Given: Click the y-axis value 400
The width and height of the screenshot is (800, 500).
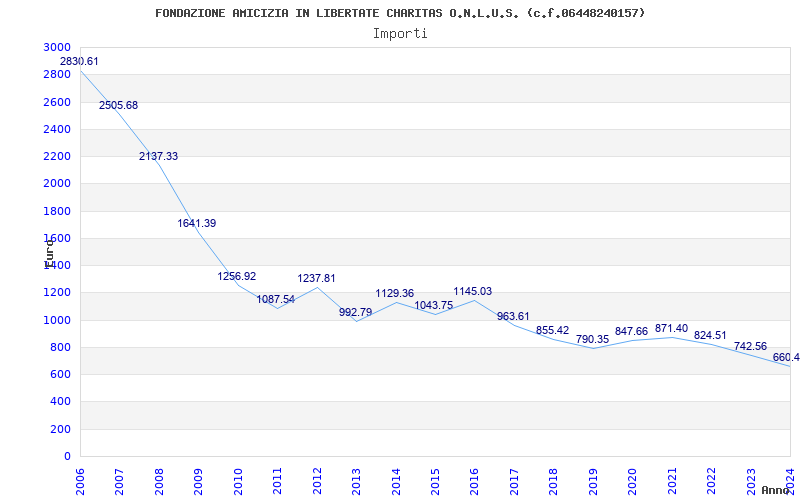Looking at the screenshot, I should pos(61,402).
